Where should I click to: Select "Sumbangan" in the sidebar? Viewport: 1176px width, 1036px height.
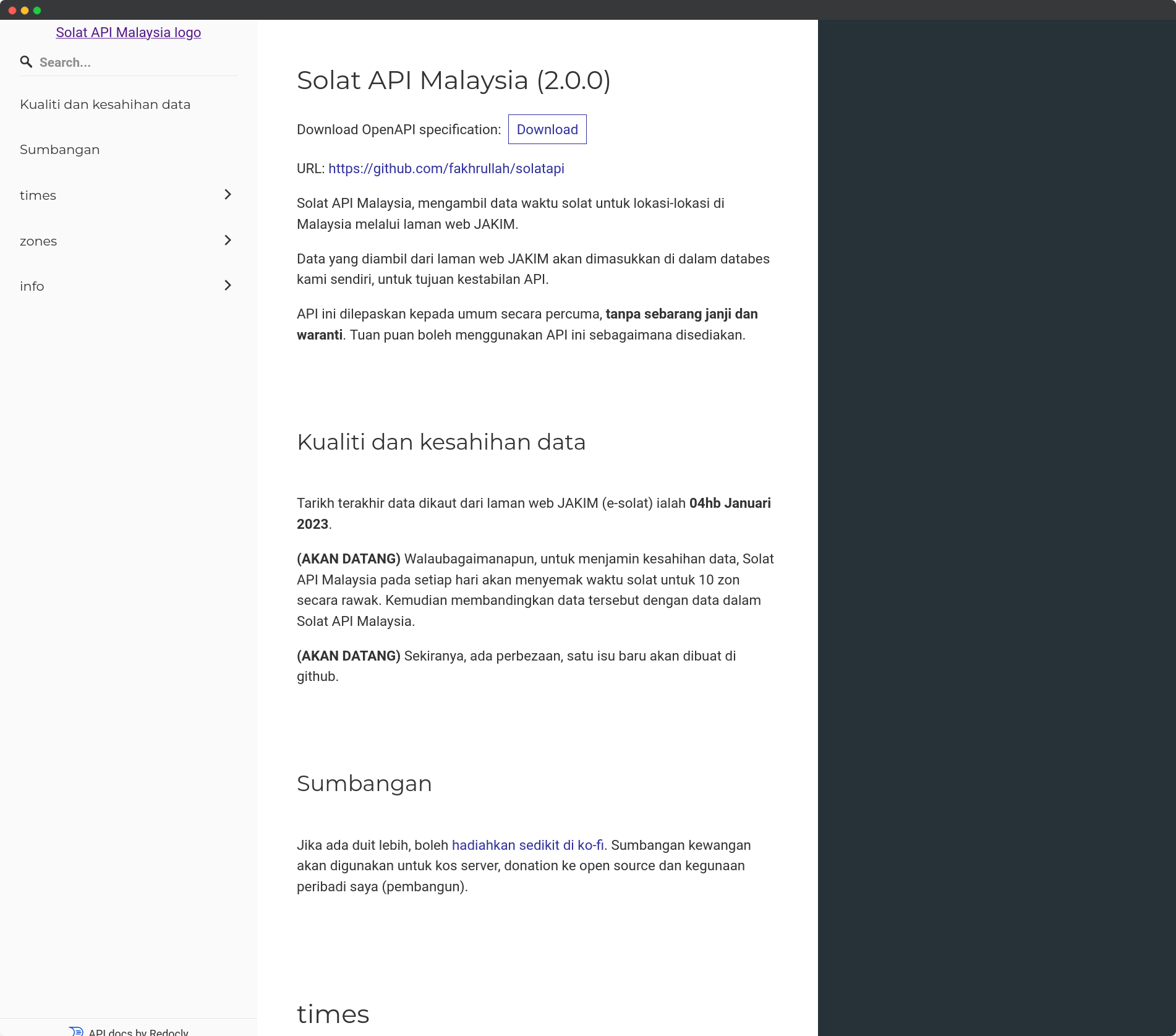click(60, 149)
